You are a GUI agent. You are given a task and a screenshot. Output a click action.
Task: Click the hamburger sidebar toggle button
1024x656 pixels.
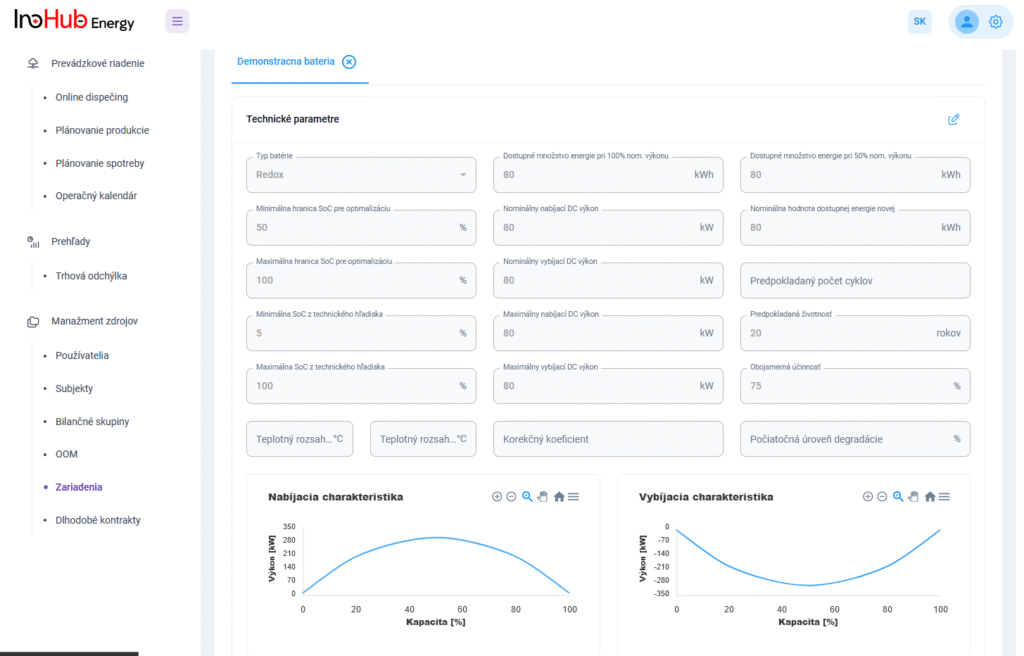(x=177, y=21)
